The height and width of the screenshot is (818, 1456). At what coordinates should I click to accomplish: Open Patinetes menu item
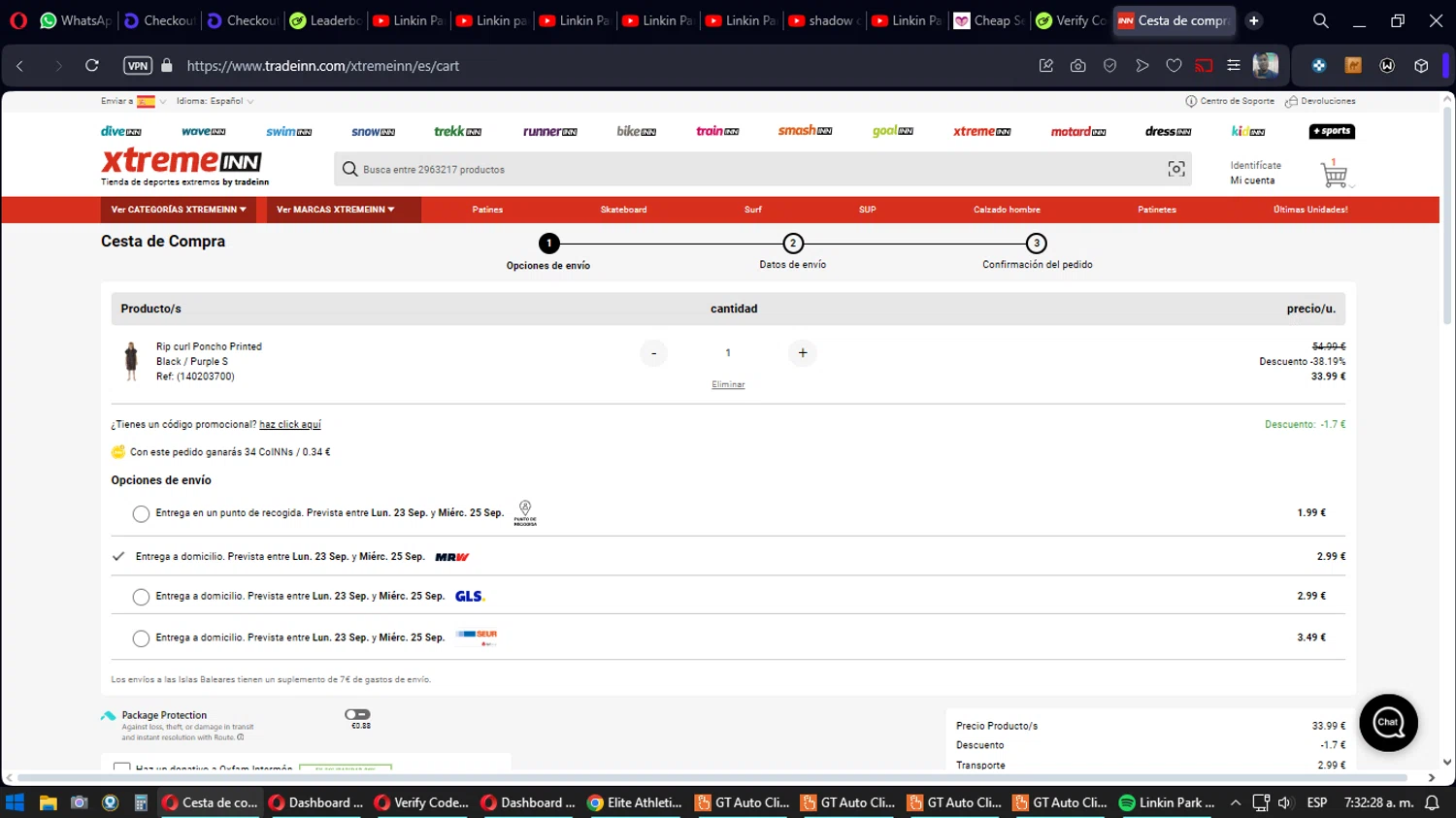pos(1157,210)
